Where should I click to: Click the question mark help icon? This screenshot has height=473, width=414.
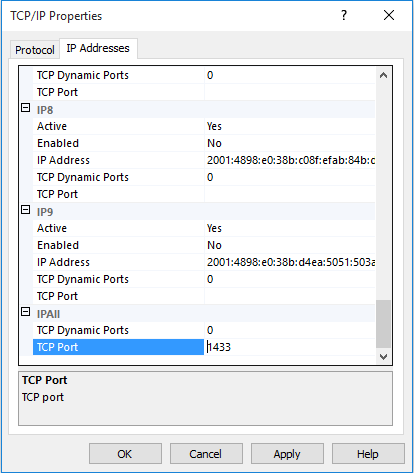344,15
